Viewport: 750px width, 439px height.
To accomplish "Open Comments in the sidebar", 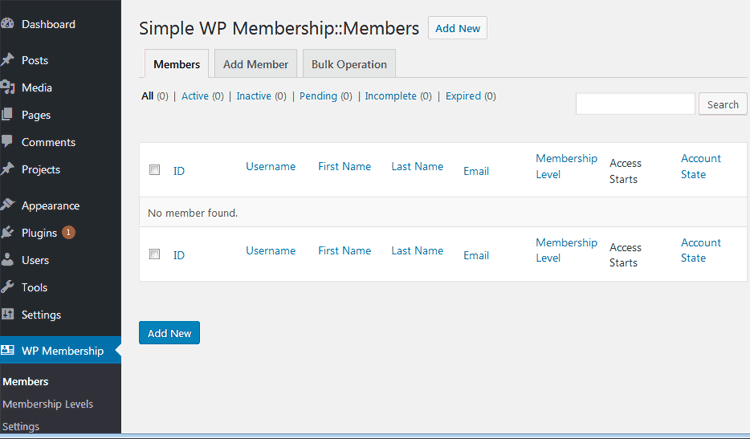I will [x=48, y=142].
